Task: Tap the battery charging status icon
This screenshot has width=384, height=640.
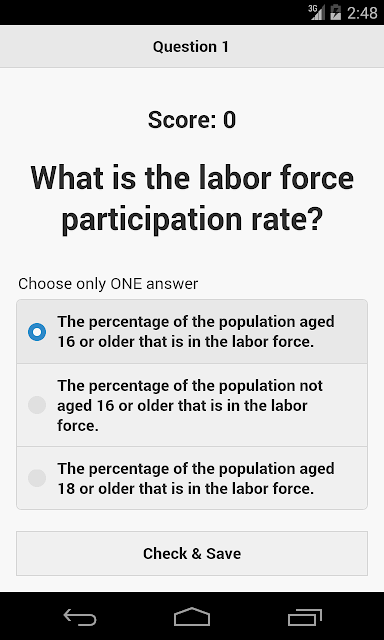Action: [x=335, y=12]
